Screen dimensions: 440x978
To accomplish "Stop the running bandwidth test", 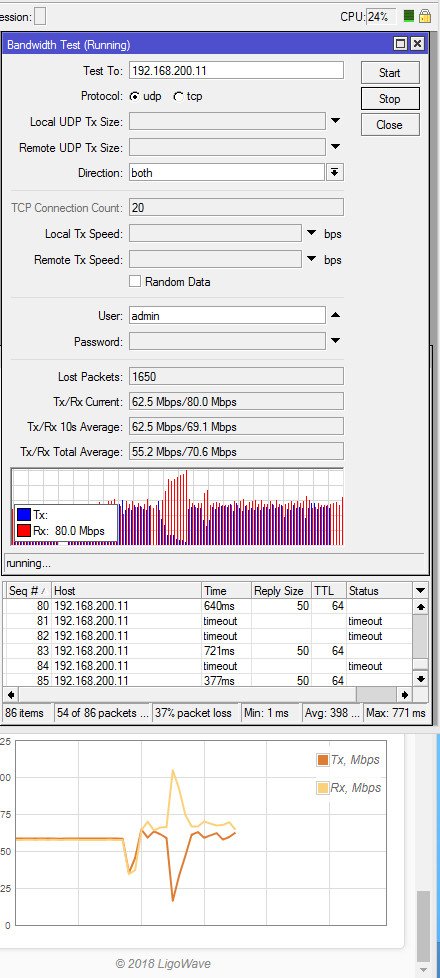I will tap(389, 99).
